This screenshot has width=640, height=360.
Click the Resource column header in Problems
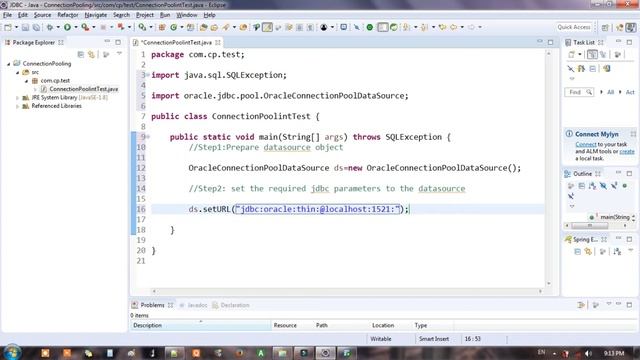point(292,326)
